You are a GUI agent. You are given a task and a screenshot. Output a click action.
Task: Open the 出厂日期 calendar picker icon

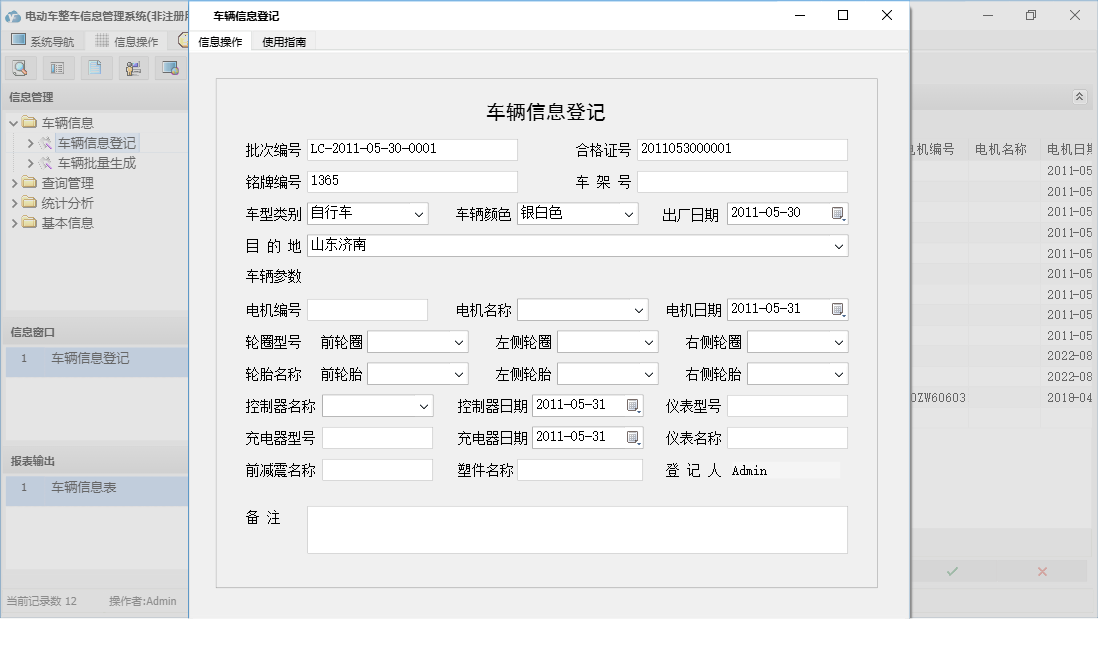tap(838, 213)
